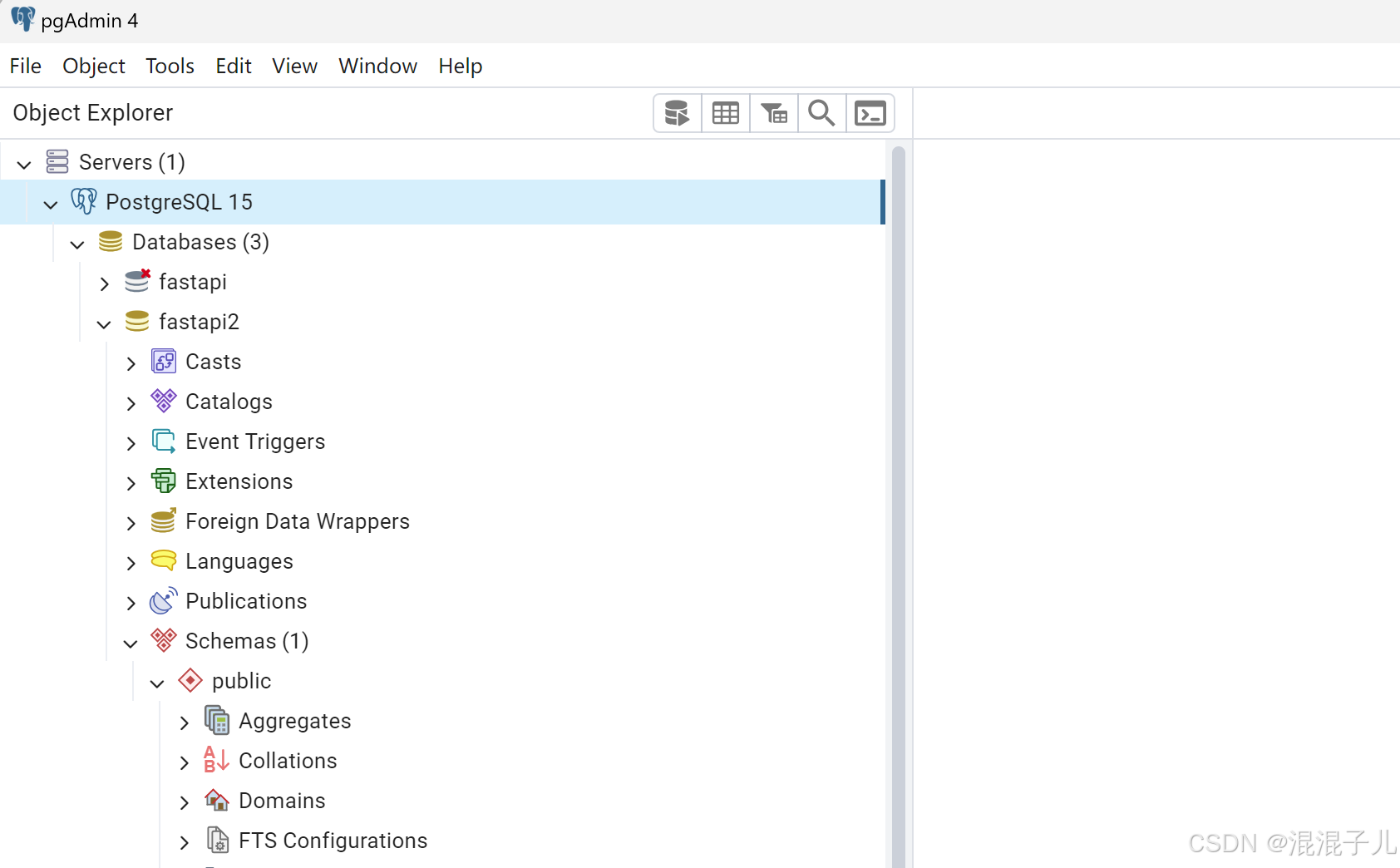Click the Languages speech bubble icon
Viewport: 1400px width, 868px height.
click(x=164, y=560)
